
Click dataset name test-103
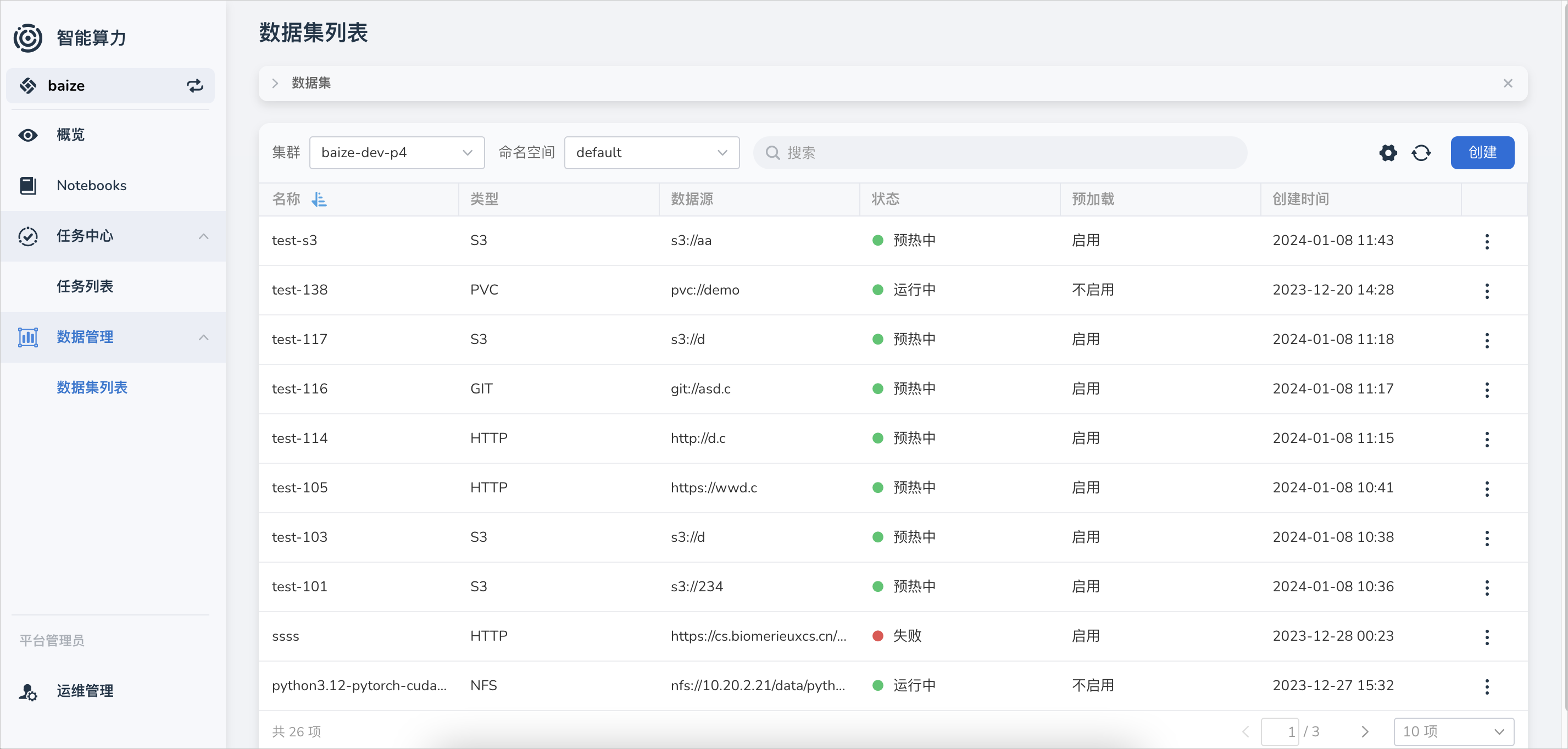point(299,537)
